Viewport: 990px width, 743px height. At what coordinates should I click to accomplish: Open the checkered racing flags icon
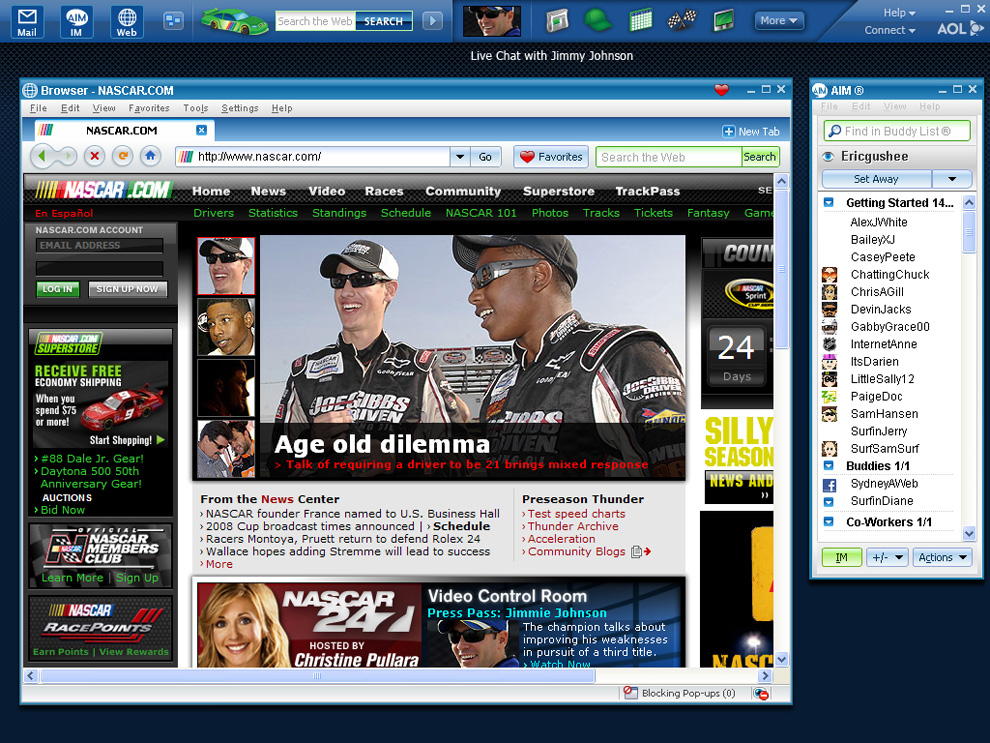[x=682, y=20]
